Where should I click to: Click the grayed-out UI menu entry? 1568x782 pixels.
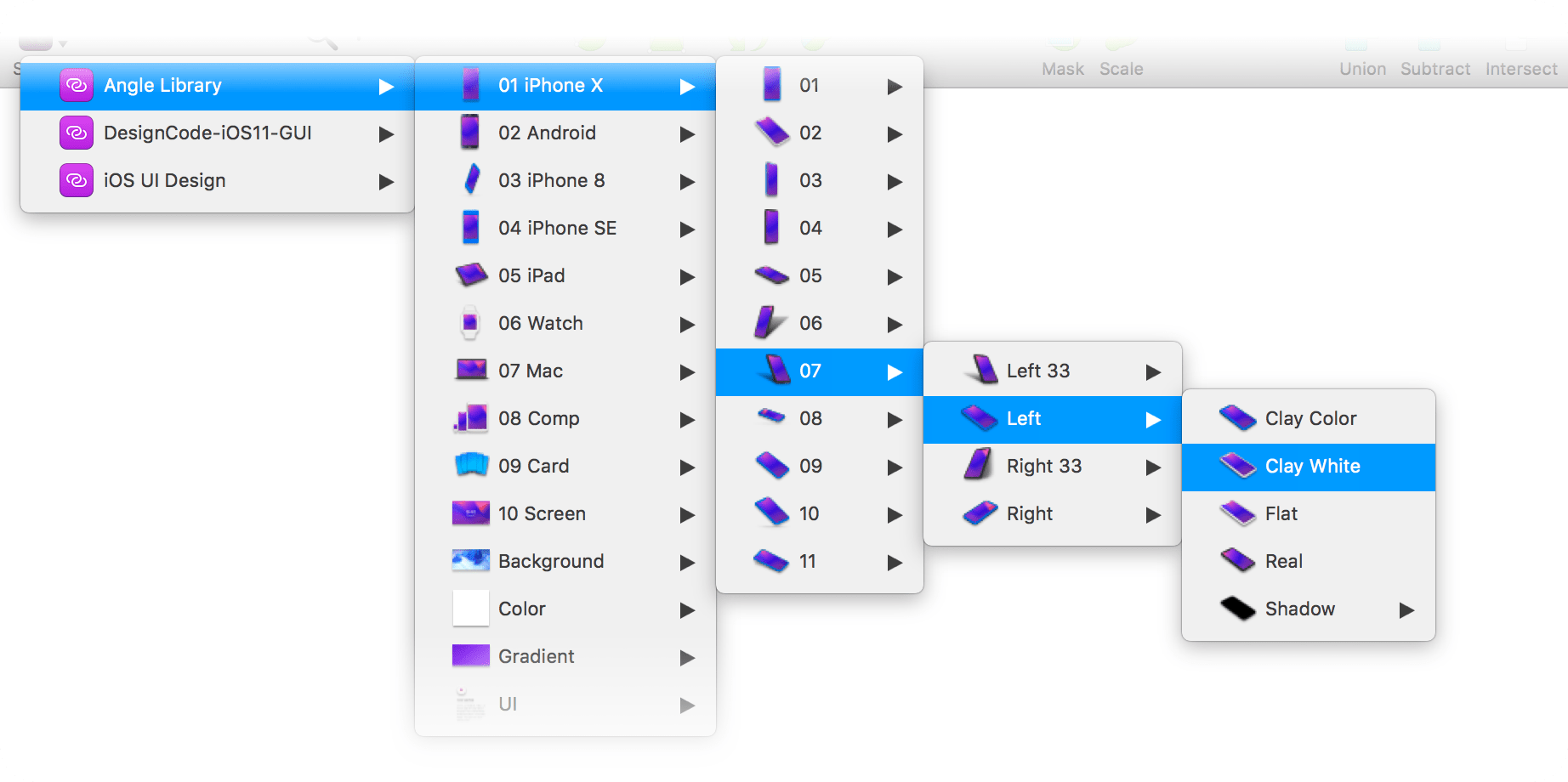[x=565, y=705]
